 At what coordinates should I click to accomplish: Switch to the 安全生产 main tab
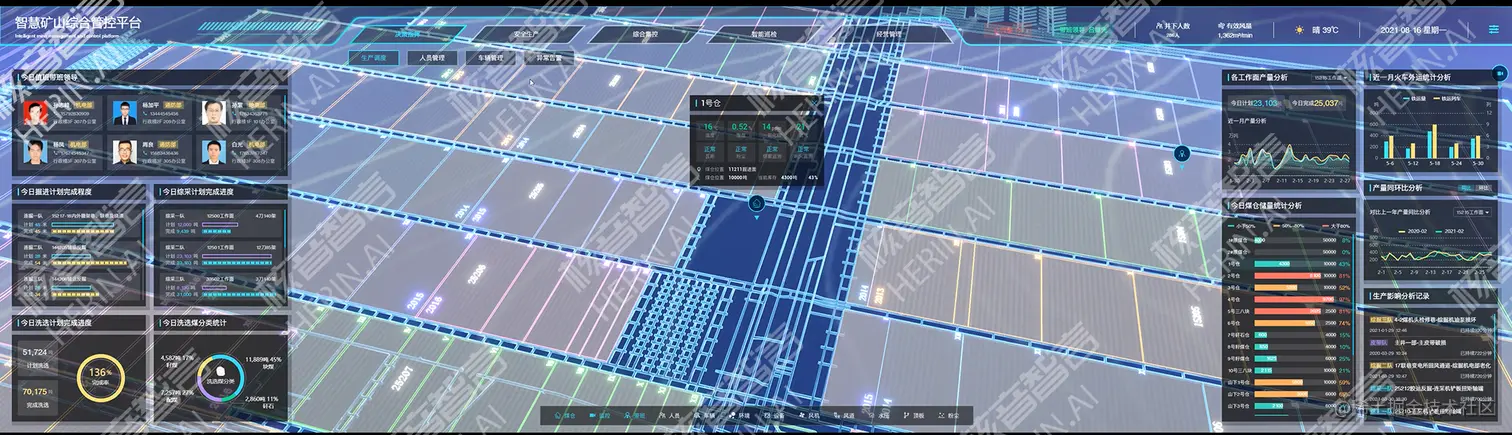[527, 34]
